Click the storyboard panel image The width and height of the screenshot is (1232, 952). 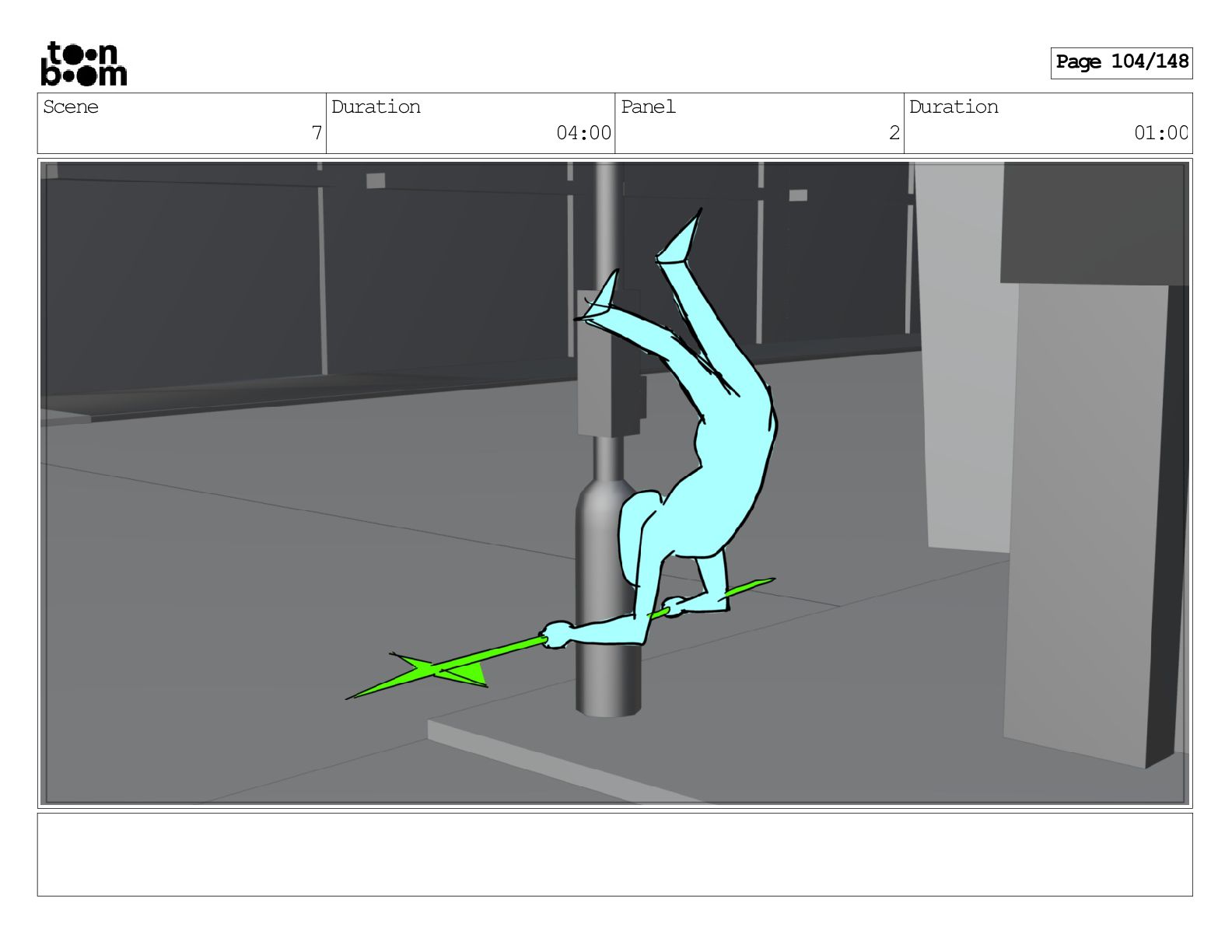[x=614, y=483]
